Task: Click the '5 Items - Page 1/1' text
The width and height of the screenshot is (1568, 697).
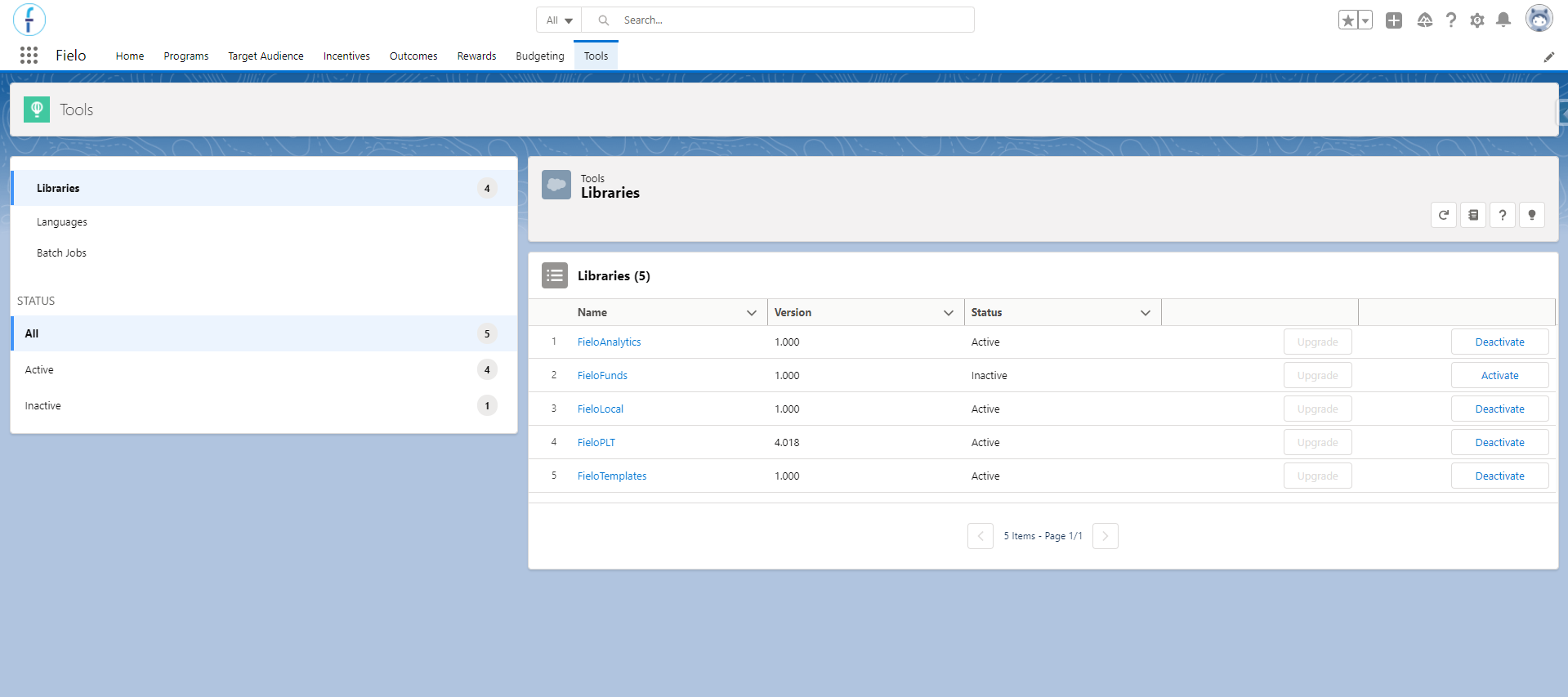Action: pos(1043,536)
